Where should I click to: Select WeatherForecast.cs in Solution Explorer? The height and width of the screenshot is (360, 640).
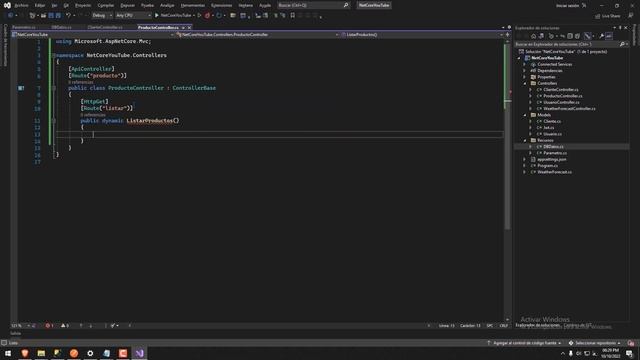coord(554,172)
